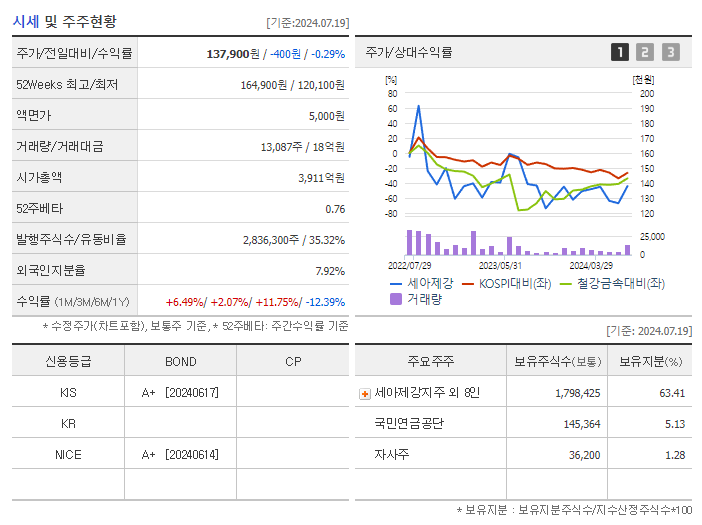Select share count 1,798,425

pos(578,393)
